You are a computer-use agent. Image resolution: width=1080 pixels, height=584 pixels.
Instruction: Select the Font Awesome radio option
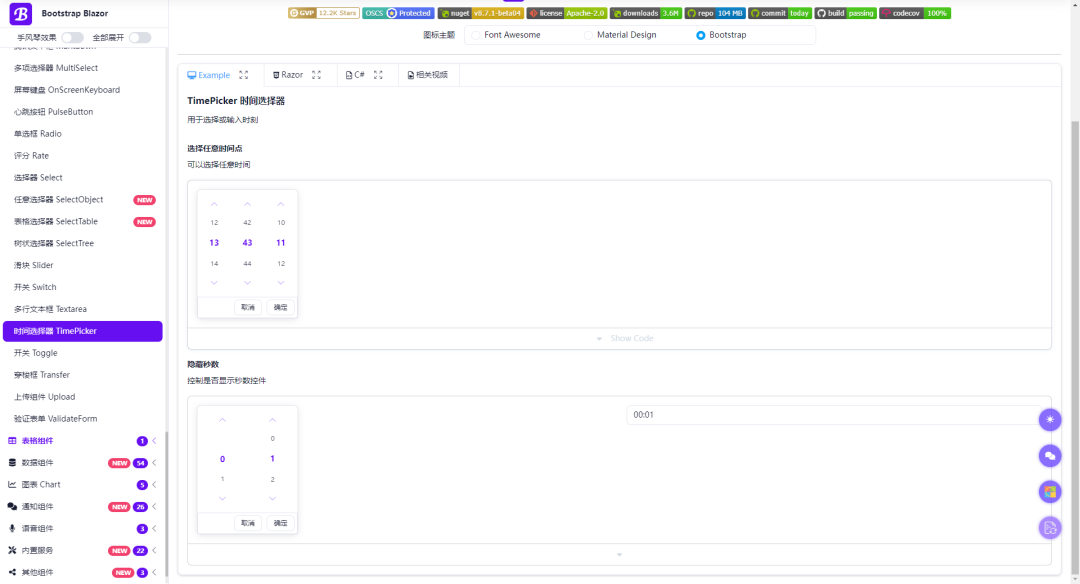pyautogui.click(x=477, y=35)
